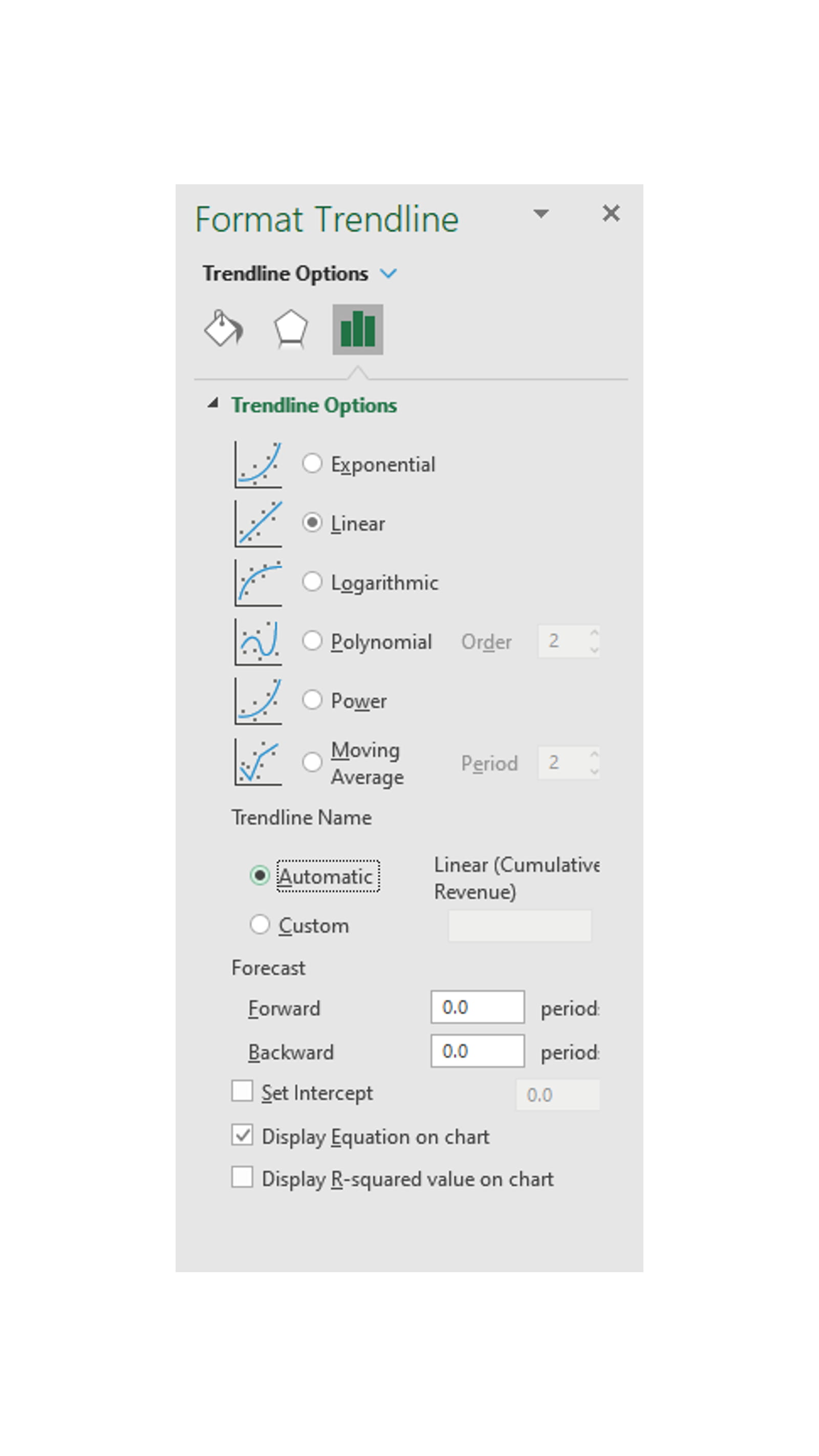819x1456 pixels.
Task: Enable the Set Intercept checkbox
Action: (x=243, y=1091)
